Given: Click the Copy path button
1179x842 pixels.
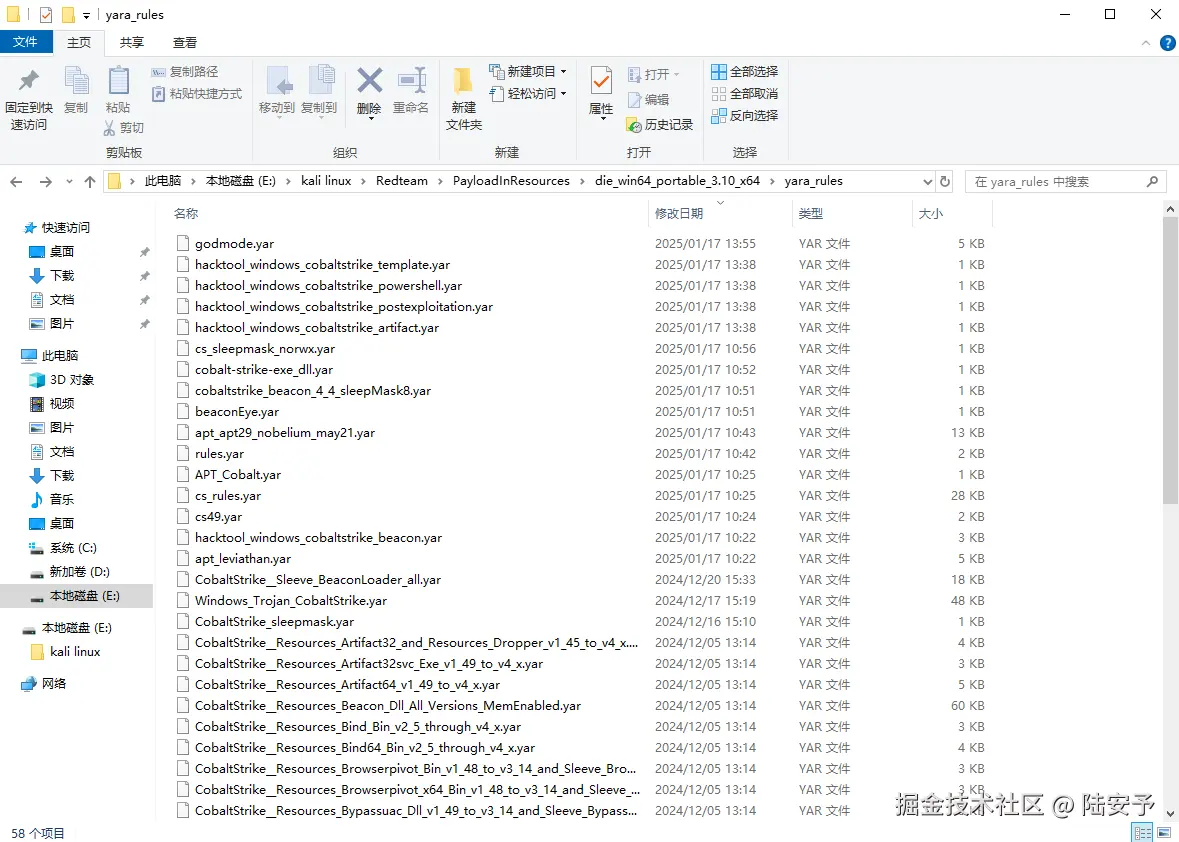Looking at the screenshot, I should pyautogui.click(x=185, y=71).
